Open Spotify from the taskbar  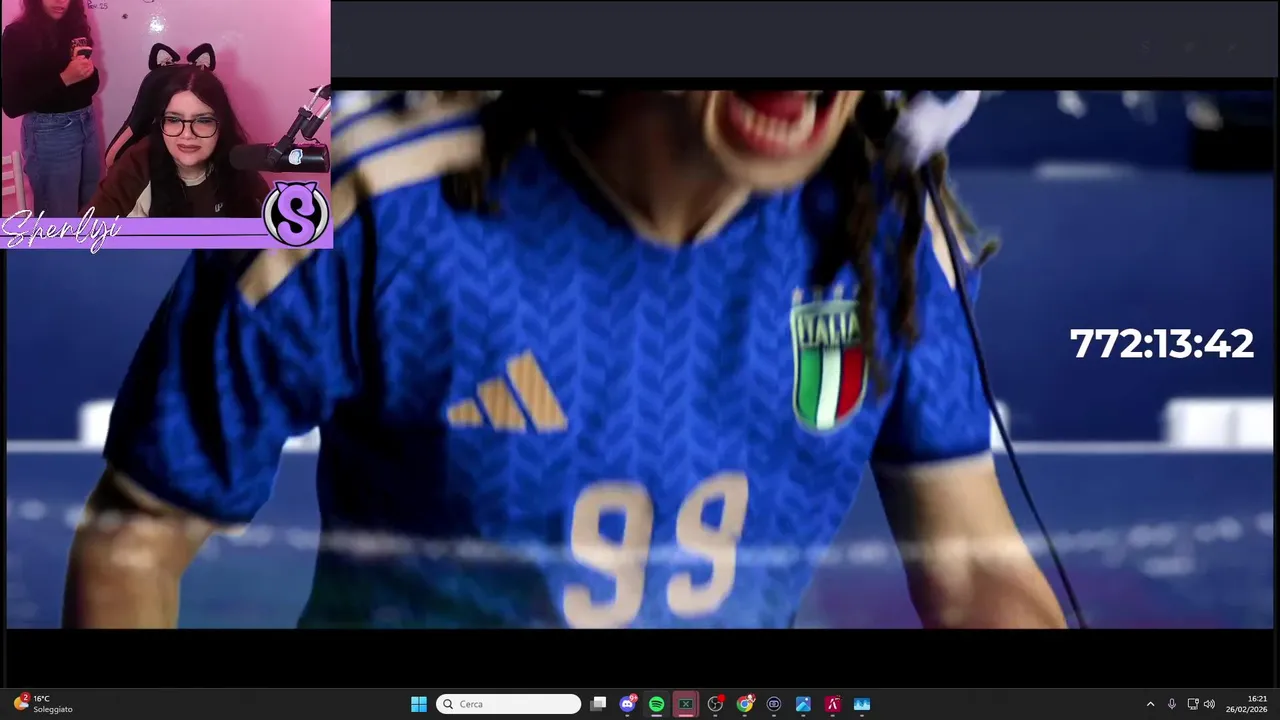pyautogui.click(x=656, y=704)
